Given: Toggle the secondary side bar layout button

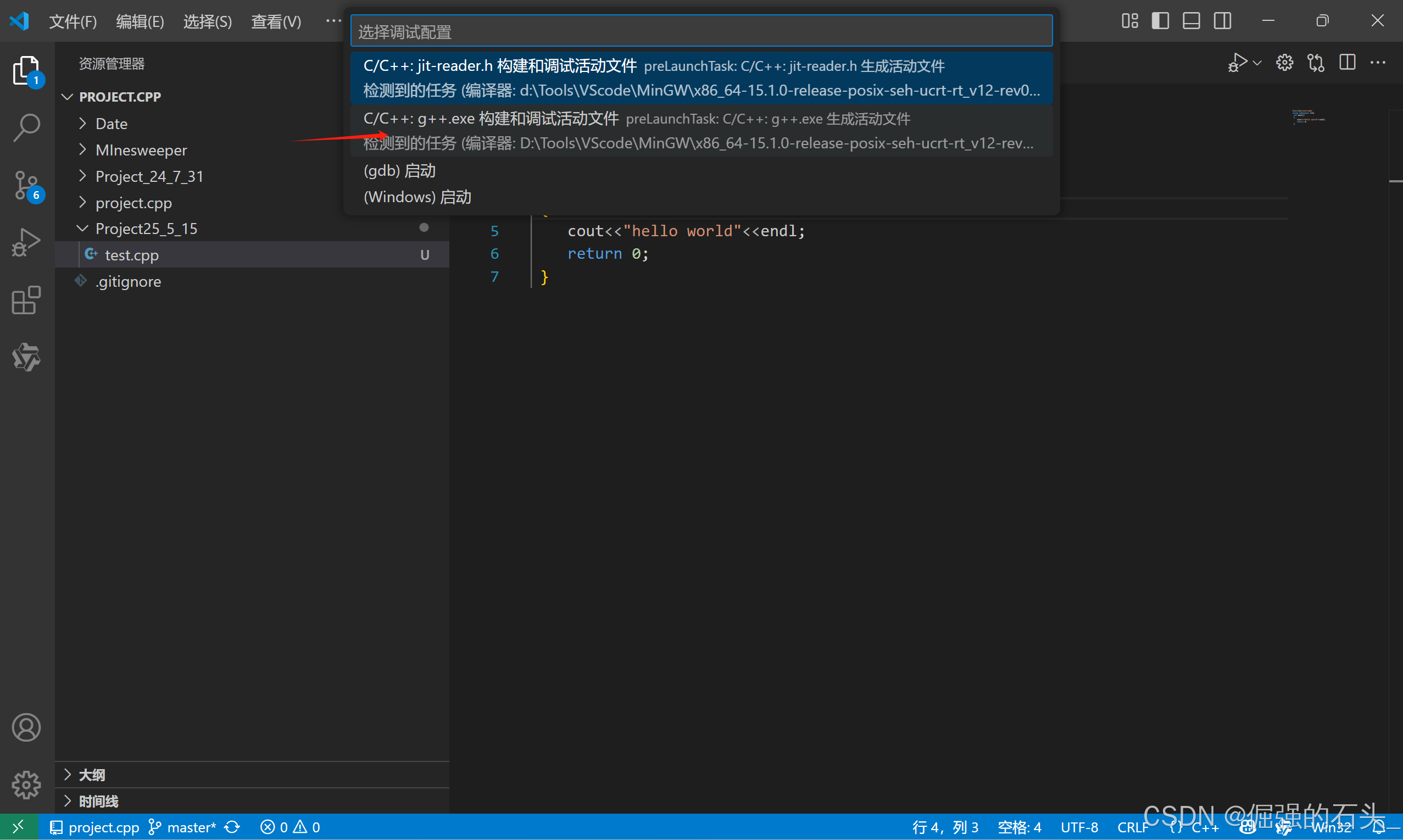Looking at the screenshot, I should (x=1222, y=21).
